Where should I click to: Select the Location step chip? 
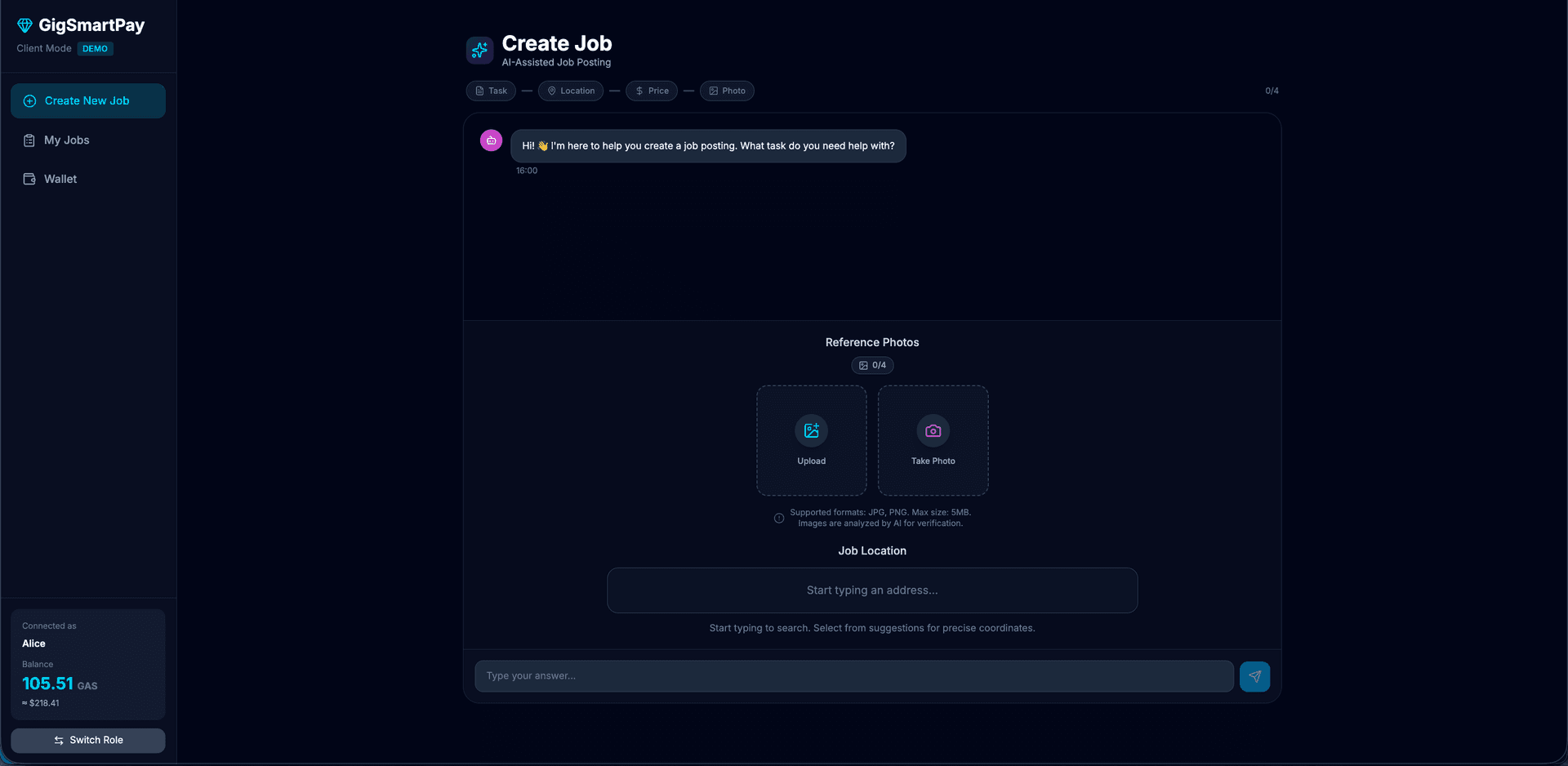pyautogui.click(x=570, y=91)
